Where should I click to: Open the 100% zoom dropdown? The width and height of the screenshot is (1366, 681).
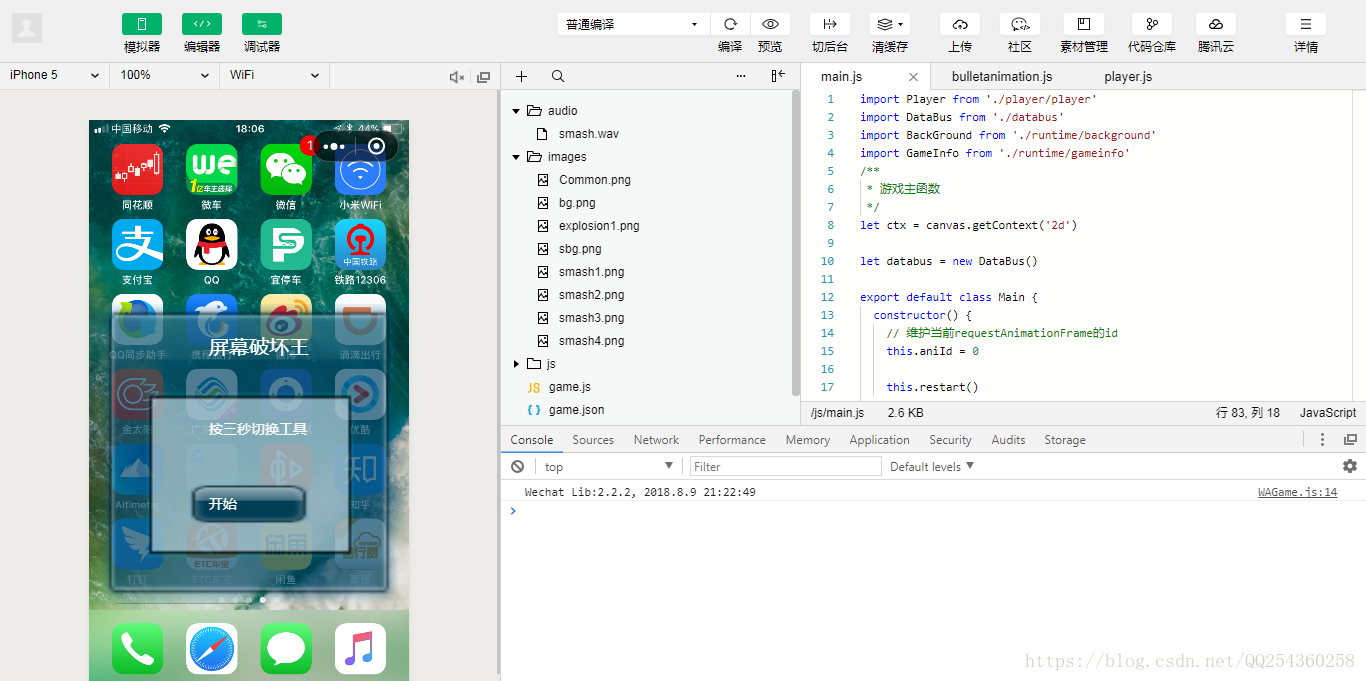(x=165, y=75)
